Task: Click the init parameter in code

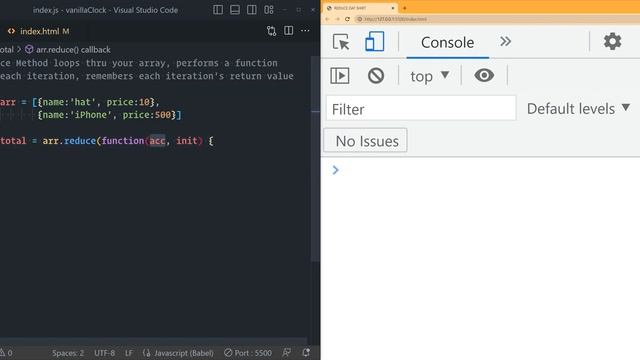Action: coord(187,141)
